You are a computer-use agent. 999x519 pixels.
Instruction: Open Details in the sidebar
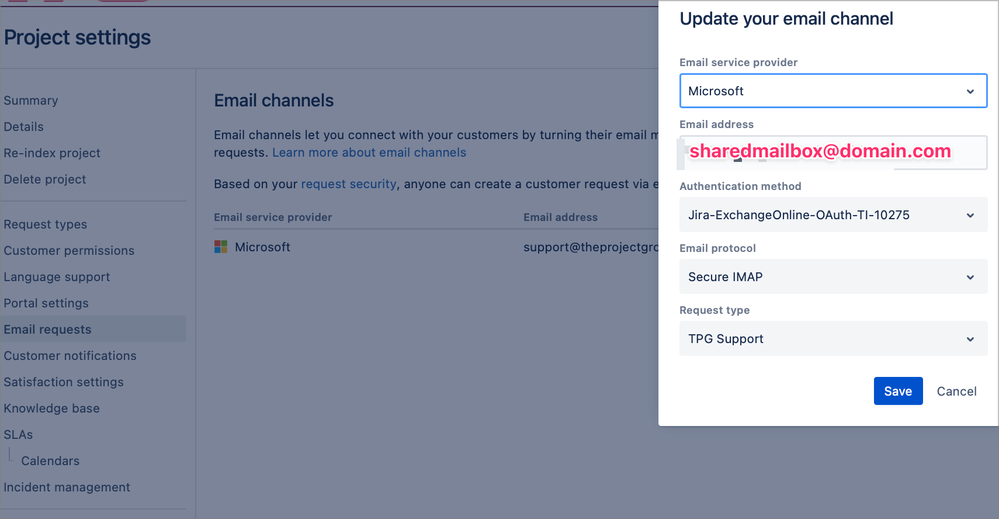tap(24, 127)
